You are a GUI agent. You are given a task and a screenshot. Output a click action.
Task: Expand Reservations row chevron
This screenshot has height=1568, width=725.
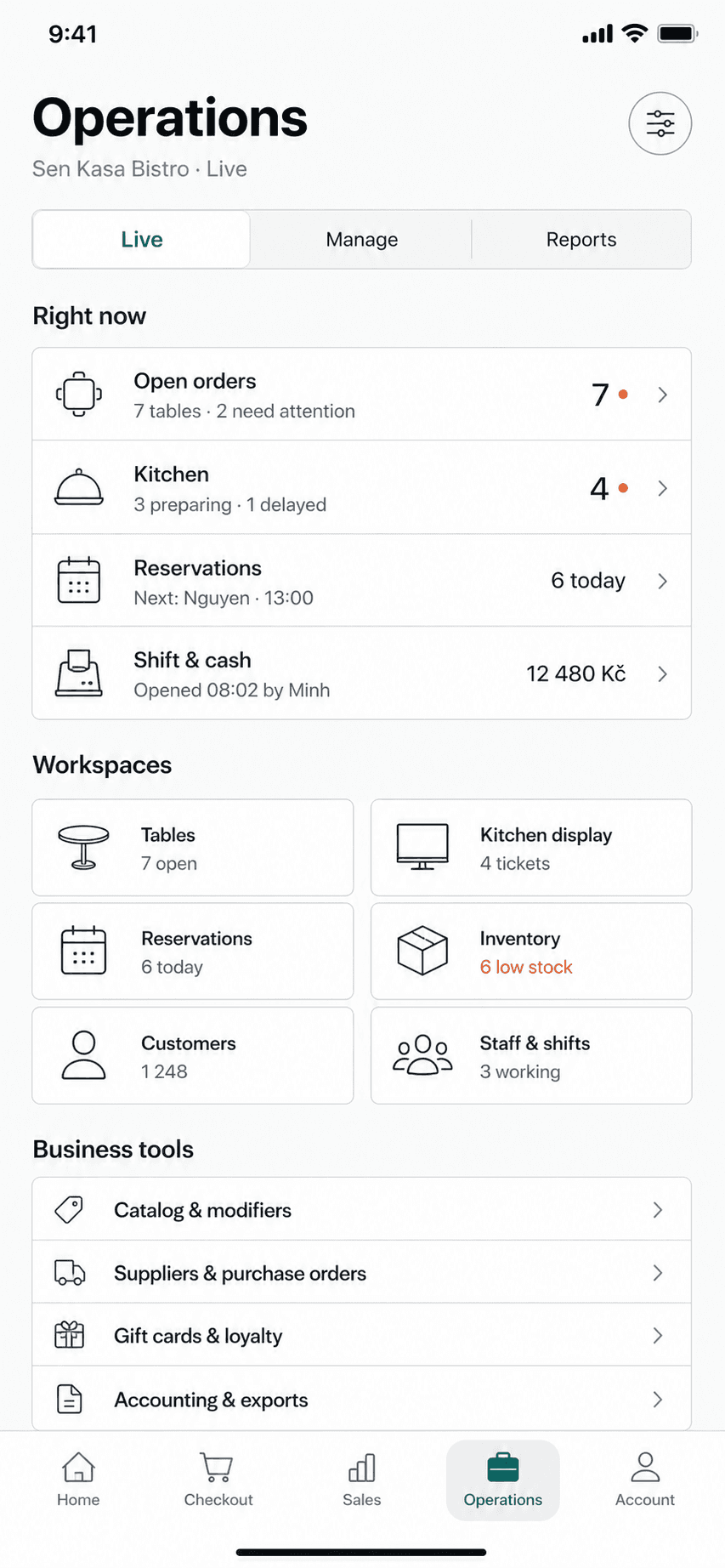tap(662, 581)
